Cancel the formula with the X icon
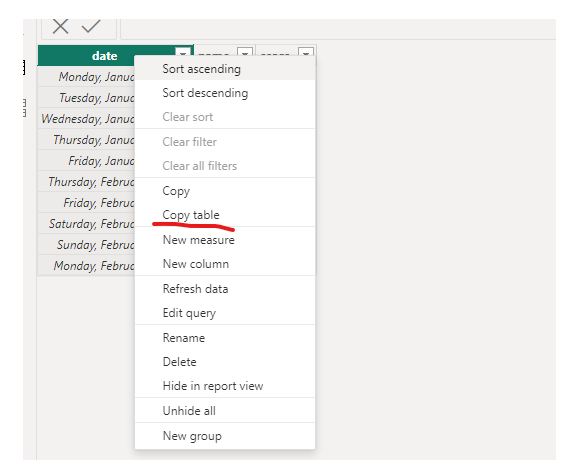Screen dimensions: 577x461 click(60, 26)
